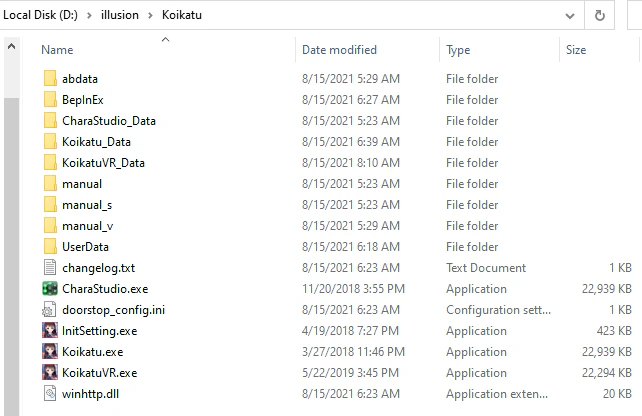The height and width of the screenshot is (416, 642).
Task: Click the 423 KB size cell
Action: (614, 331)
